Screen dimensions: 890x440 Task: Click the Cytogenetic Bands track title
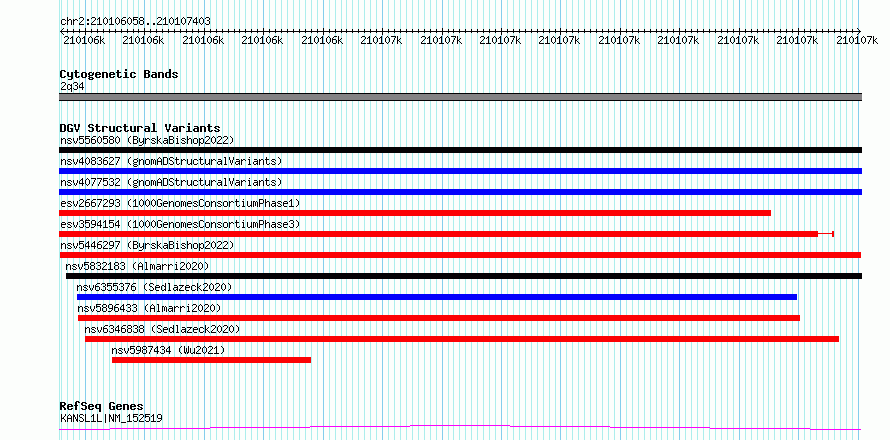(119, 74)
